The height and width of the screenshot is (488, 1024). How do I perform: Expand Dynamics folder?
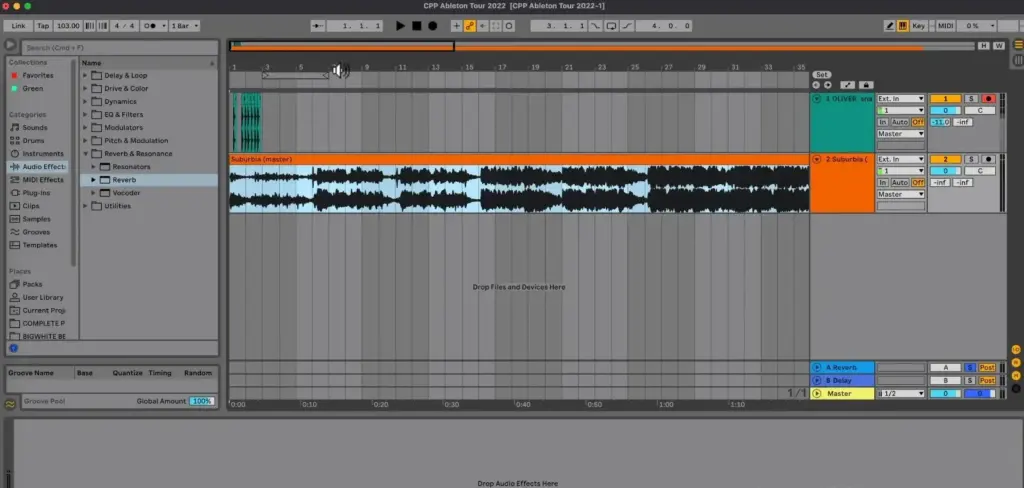(x=85, y=101)
